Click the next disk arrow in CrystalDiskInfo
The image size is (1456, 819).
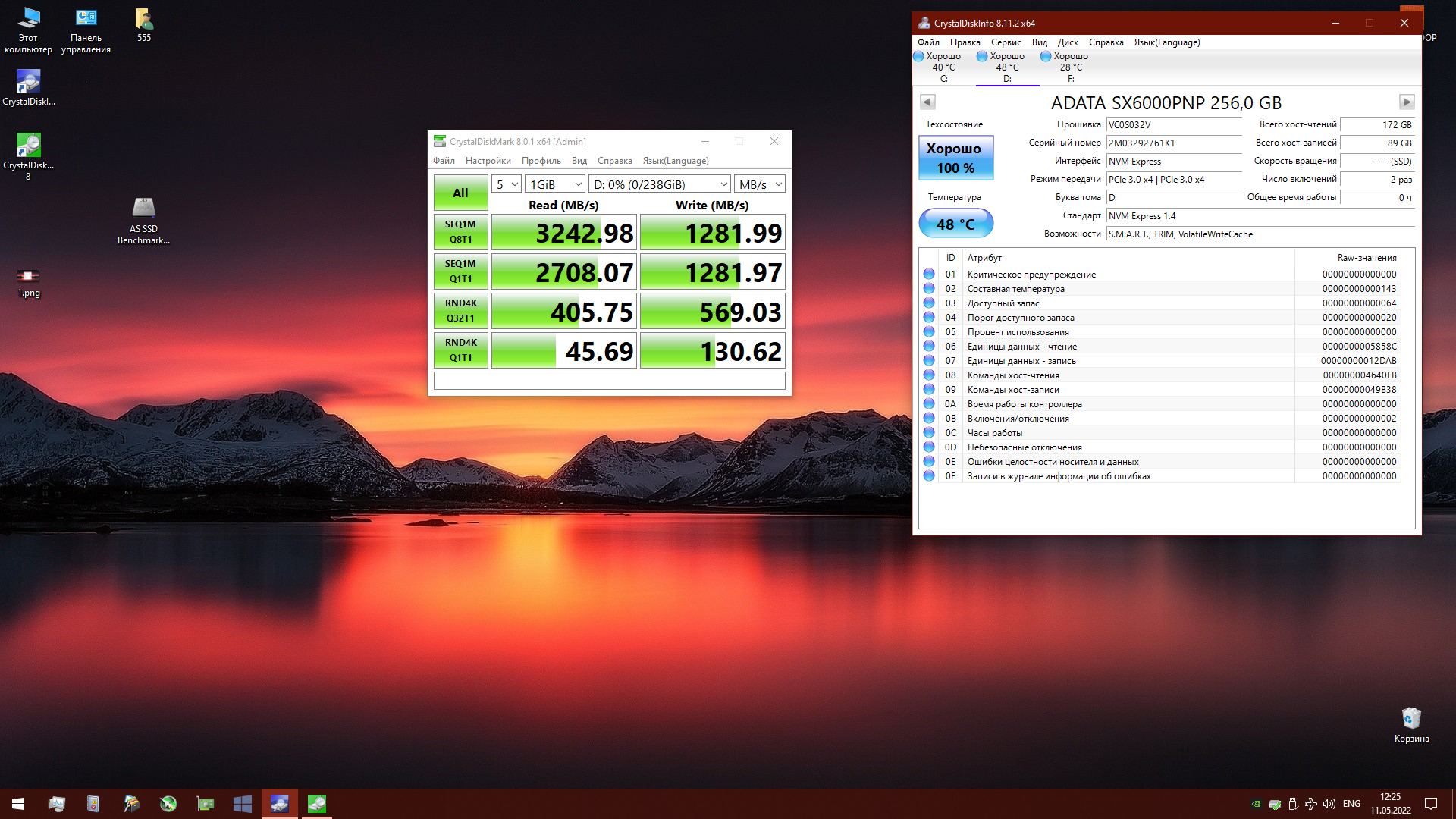click(x=1406, y=102)
